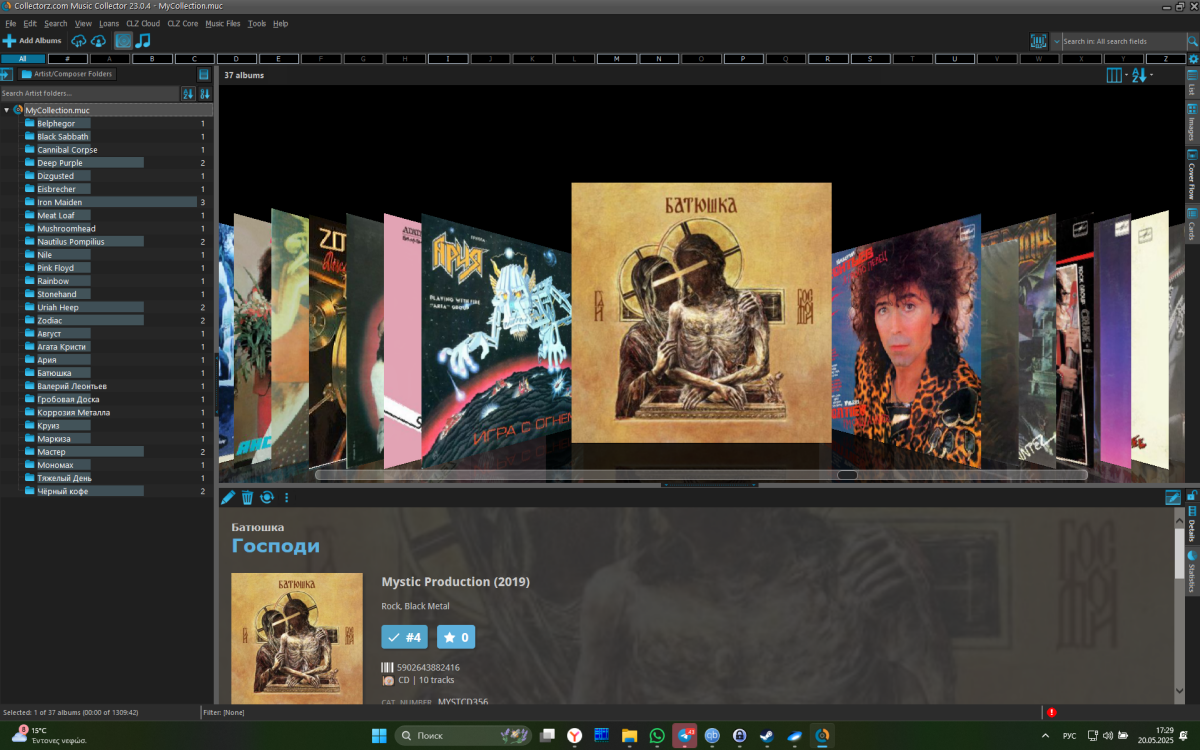The image size is (1200, 750).
Task: Filter albums by letter I
Action: point(447,59)
